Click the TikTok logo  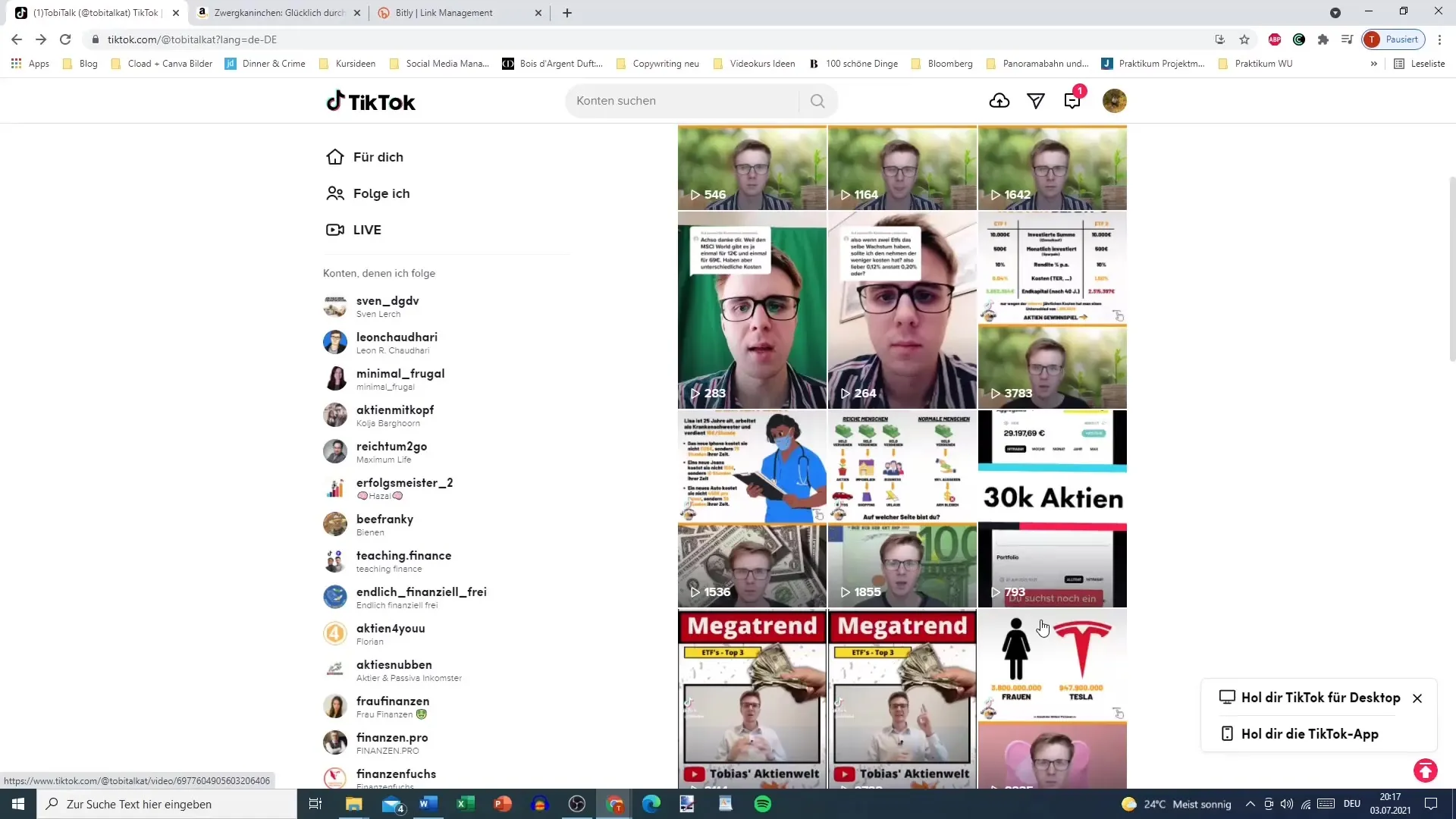click(371, 101)
